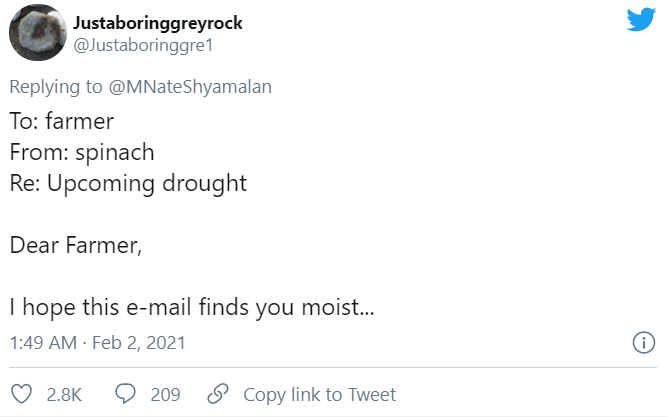Click the 'Re: Upcoming drought' line
The image size is (667, 417).
[127, 183]
